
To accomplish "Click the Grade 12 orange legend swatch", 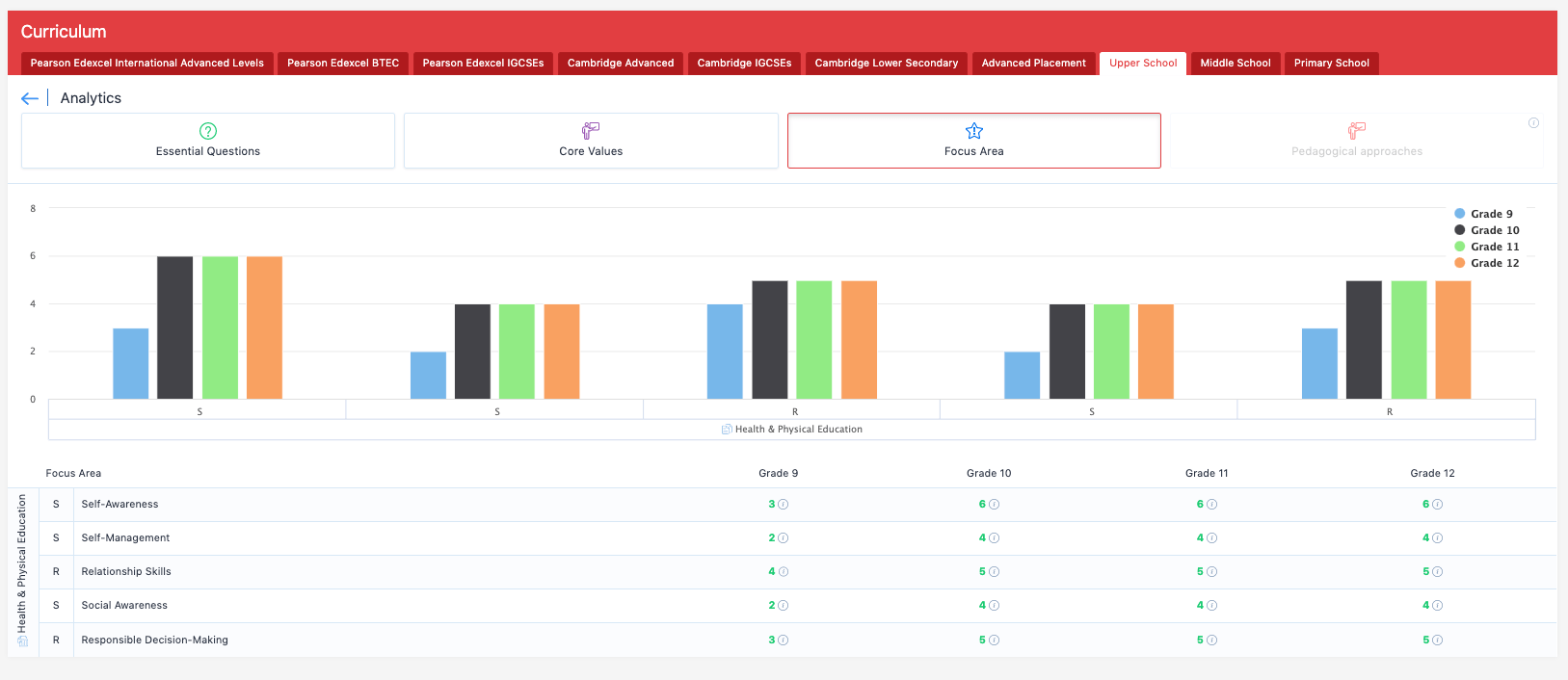I will (1460, 263).
